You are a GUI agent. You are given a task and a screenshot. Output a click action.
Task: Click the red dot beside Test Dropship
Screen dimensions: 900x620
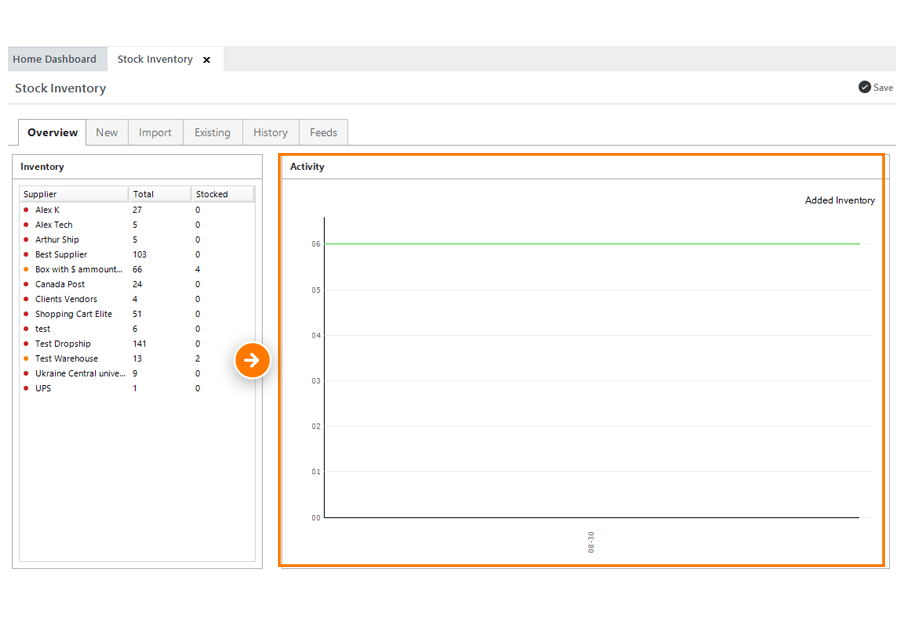[26, 344]
